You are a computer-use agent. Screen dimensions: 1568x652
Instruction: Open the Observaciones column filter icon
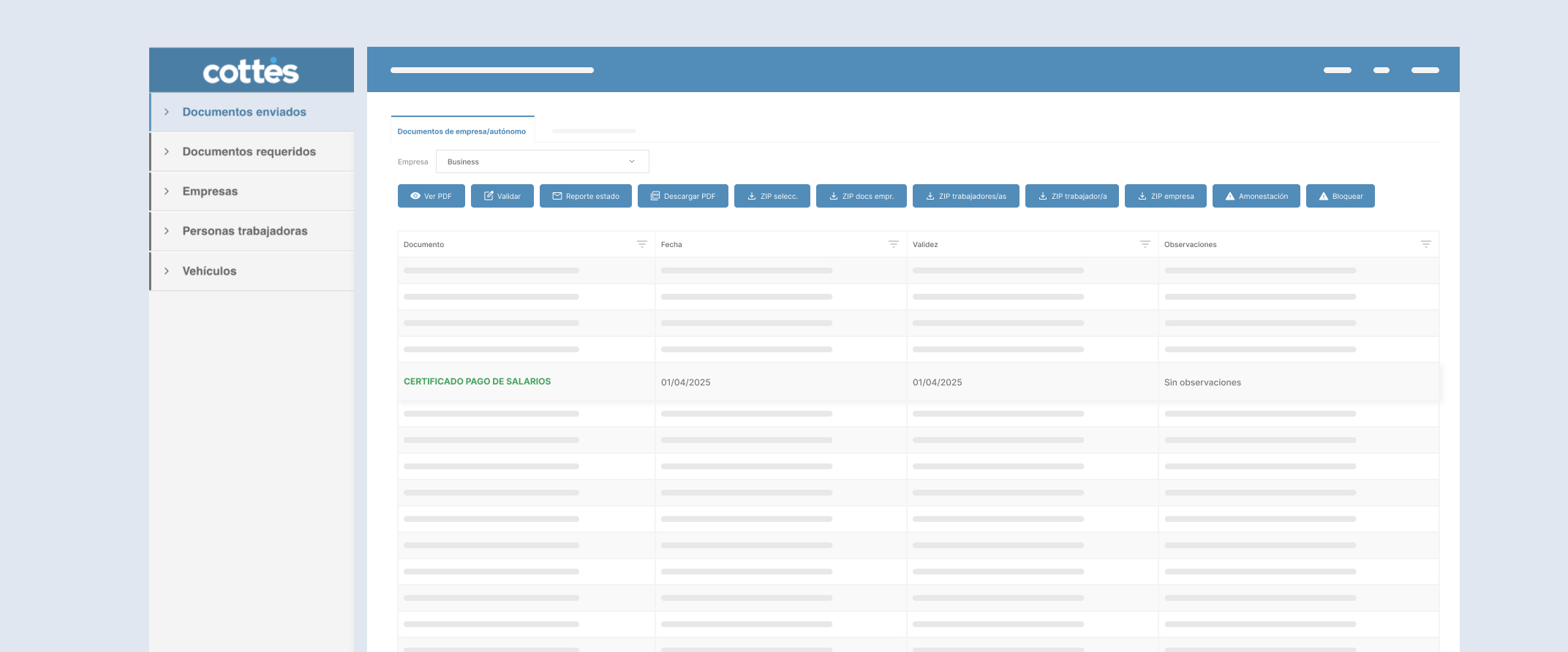pos(1425,244)
